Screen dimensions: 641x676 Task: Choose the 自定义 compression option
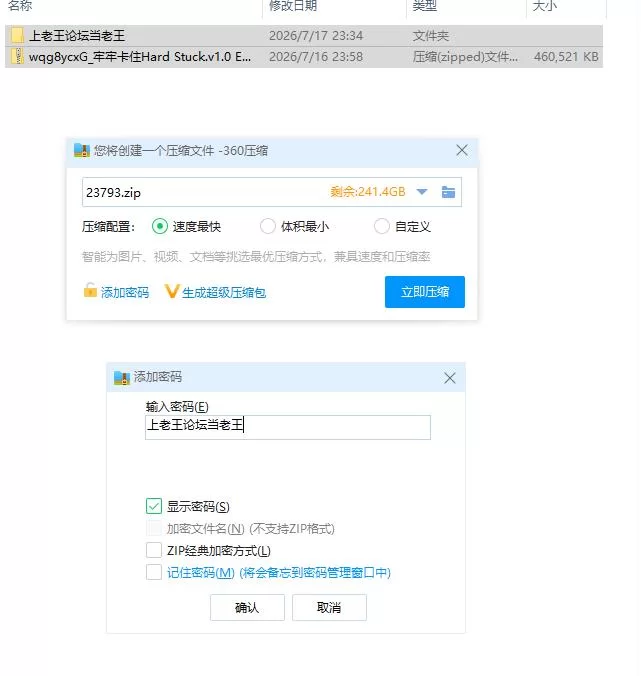click(381, 226)
